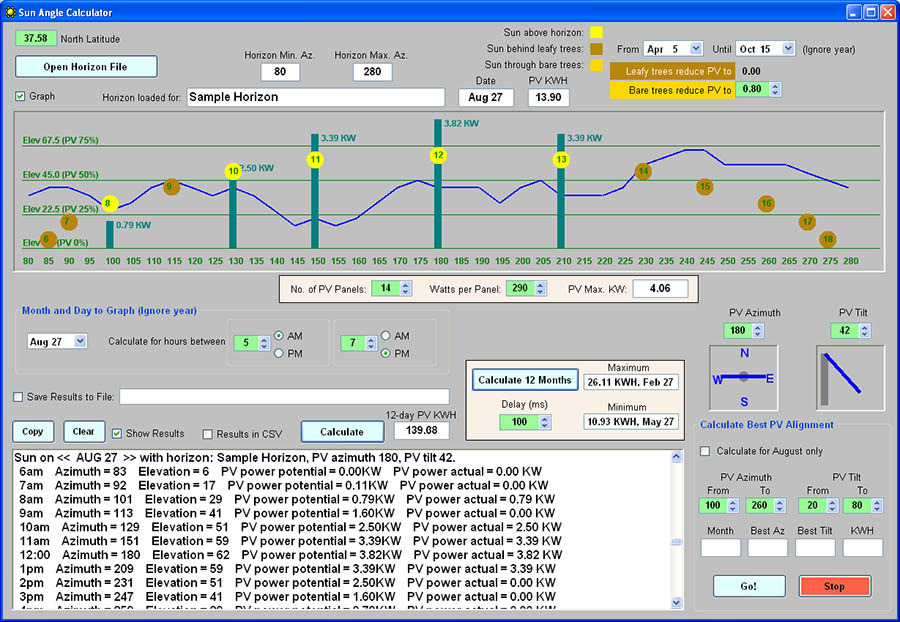Open the Aug 27 month and day dropdown

tap(80, 341)
